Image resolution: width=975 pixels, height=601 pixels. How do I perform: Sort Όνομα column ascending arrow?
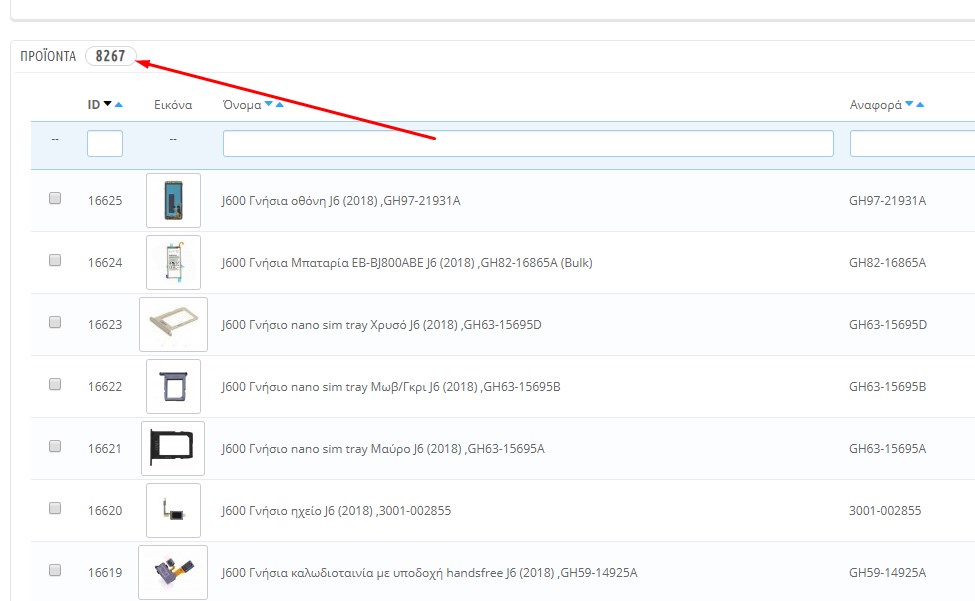coord(280,105)
